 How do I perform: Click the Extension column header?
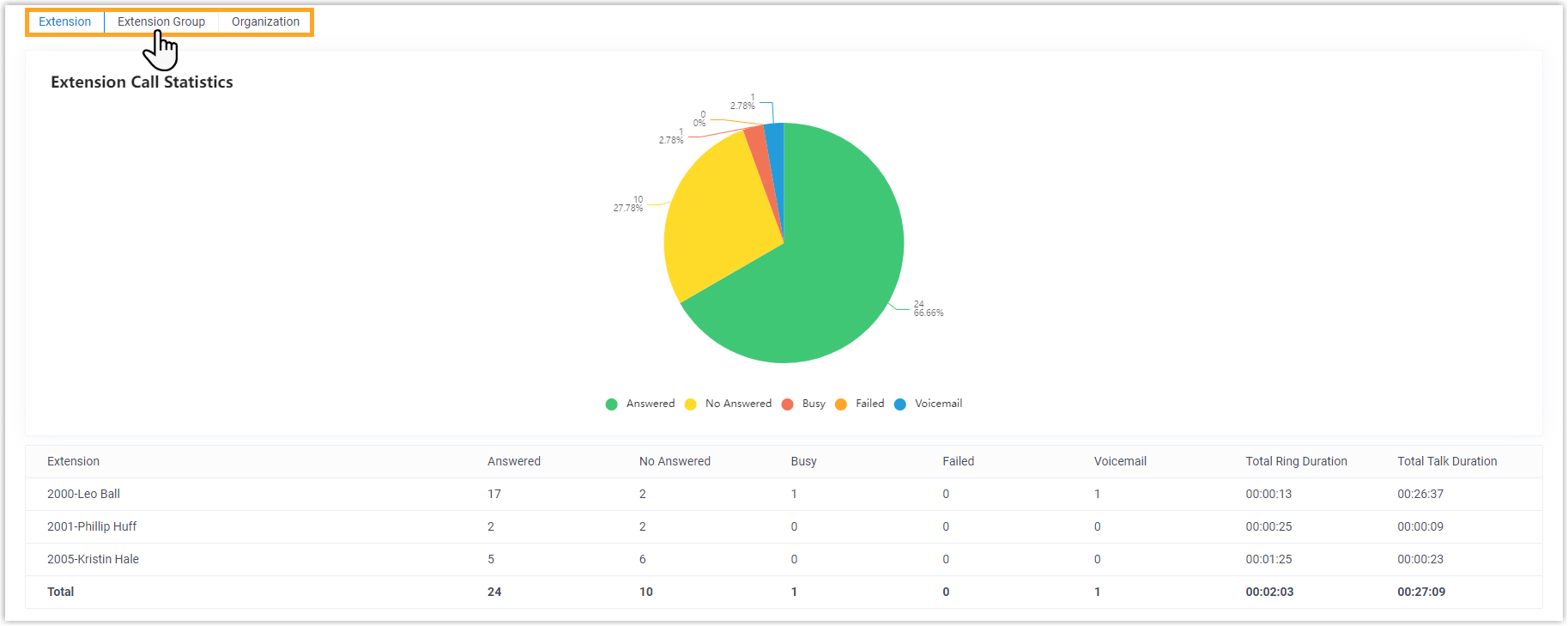tap(73, 461)
